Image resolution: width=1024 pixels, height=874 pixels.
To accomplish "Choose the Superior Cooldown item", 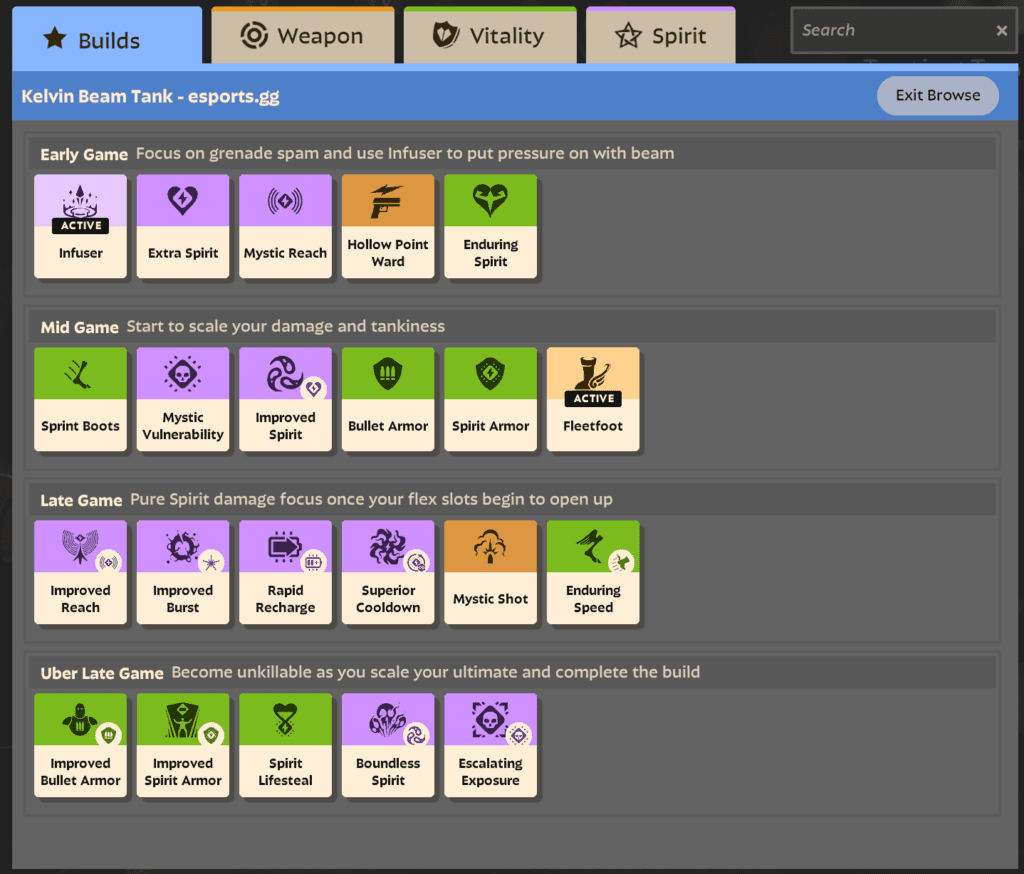I will click(388, 571).
